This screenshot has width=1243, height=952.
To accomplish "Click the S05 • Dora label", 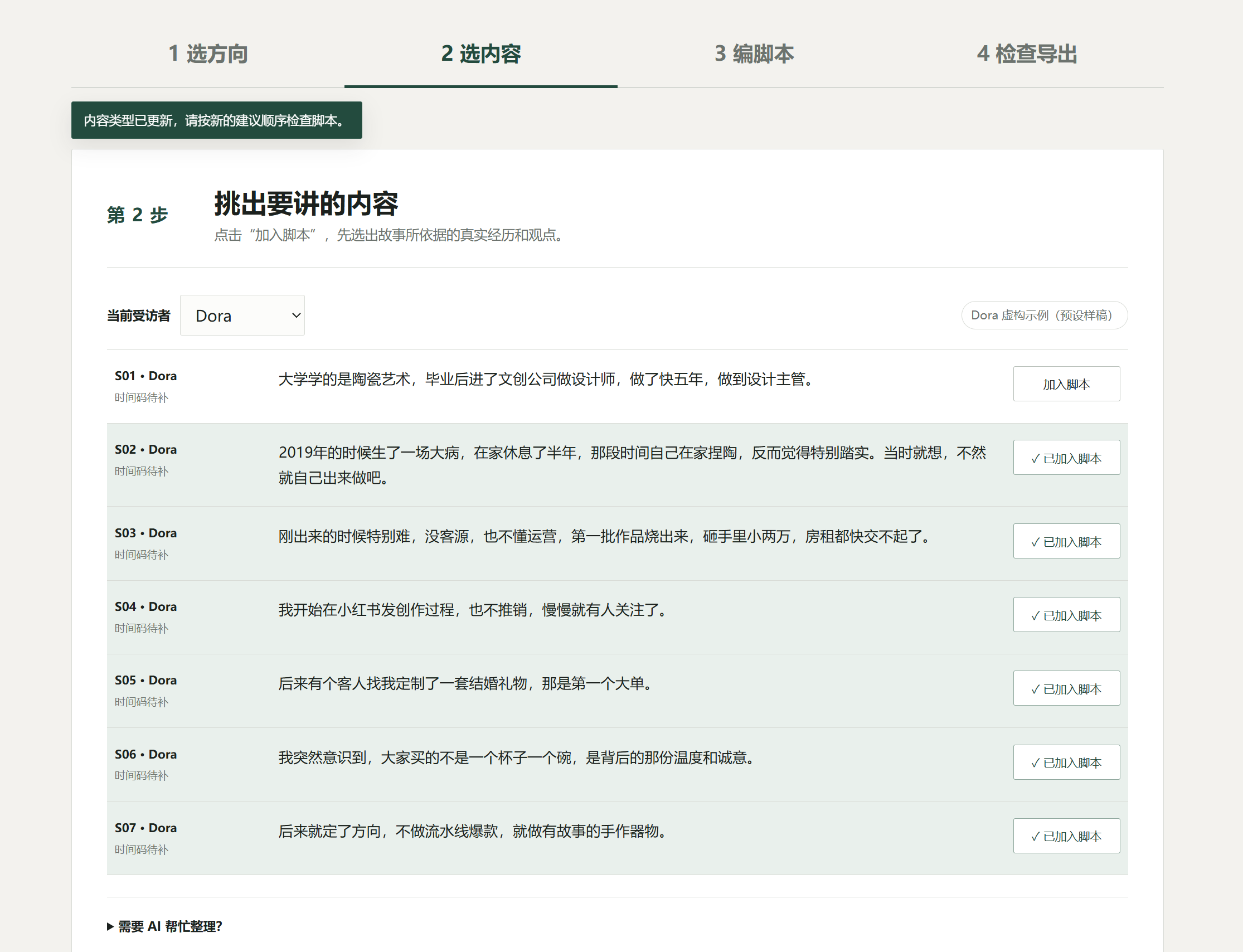I will tap(145, 681).
